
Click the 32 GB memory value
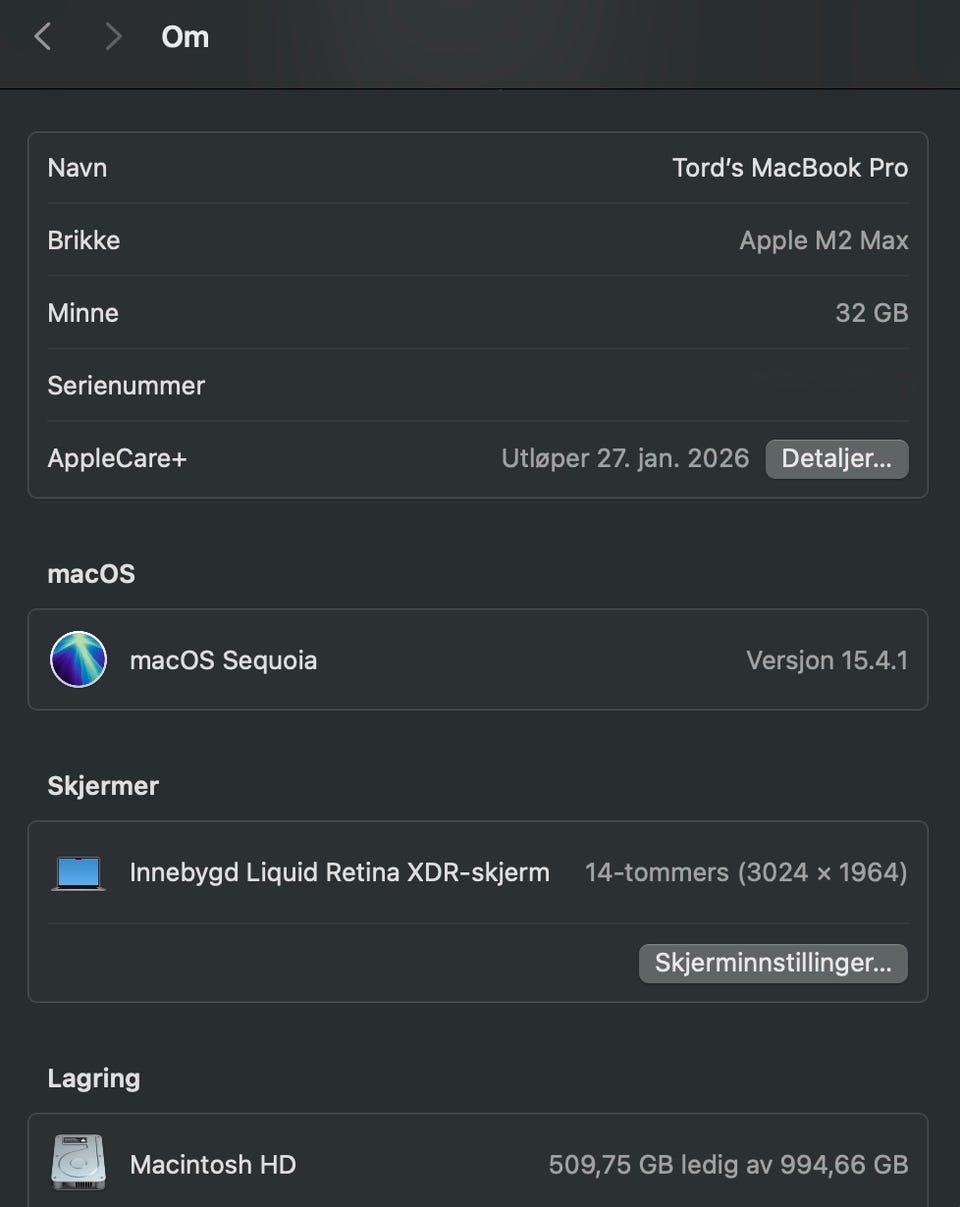pyautogui.click(x=871, y=313)
